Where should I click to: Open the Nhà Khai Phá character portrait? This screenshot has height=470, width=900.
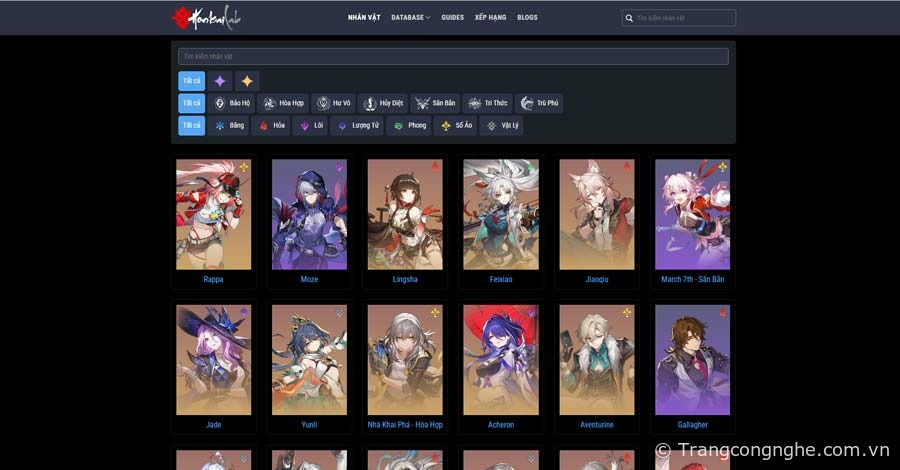[405, 360]
